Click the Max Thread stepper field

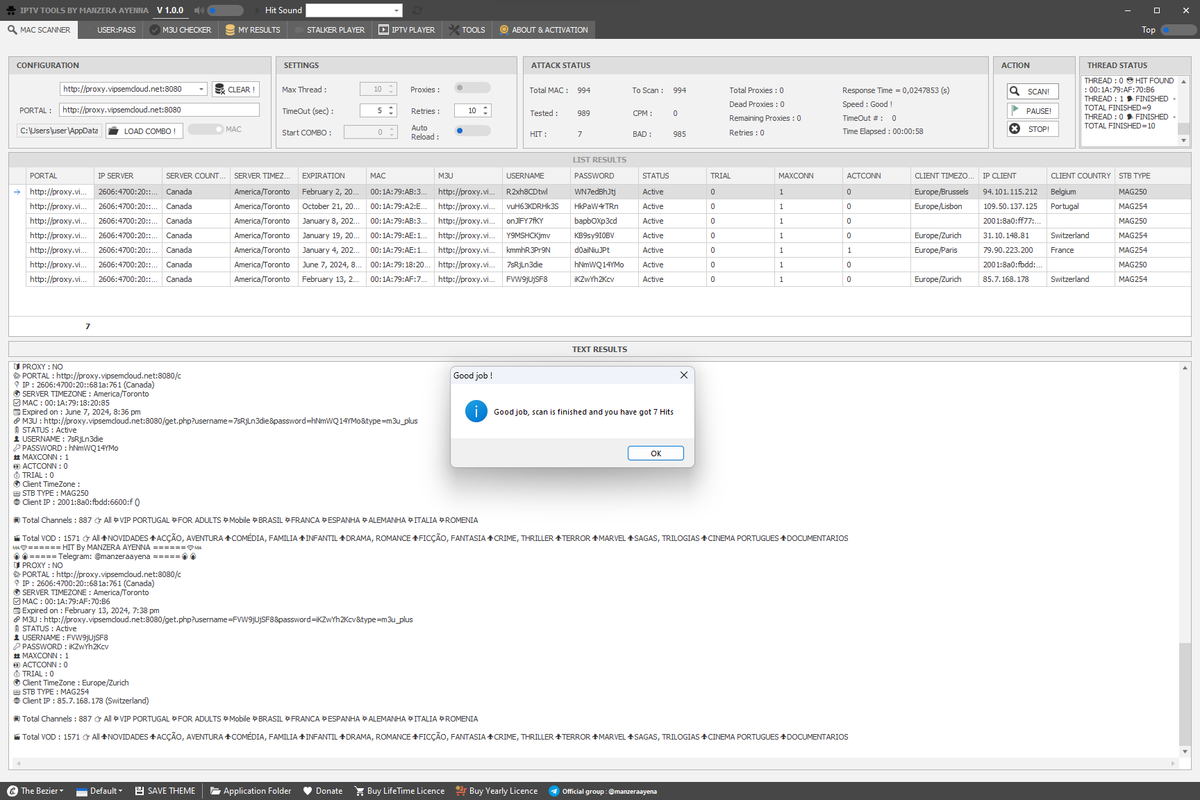[378, 89]
